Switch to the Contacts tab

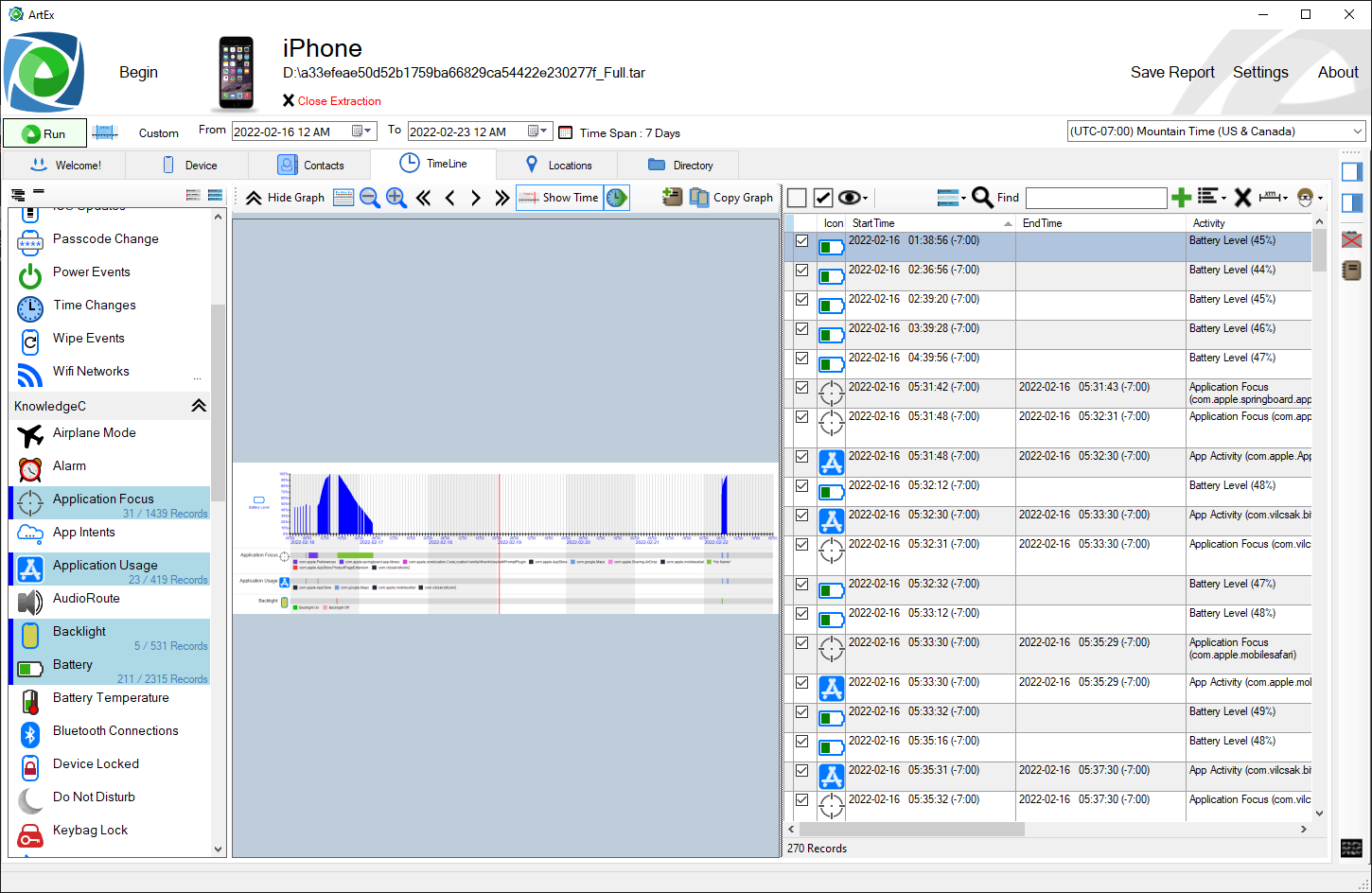(310, 165)
